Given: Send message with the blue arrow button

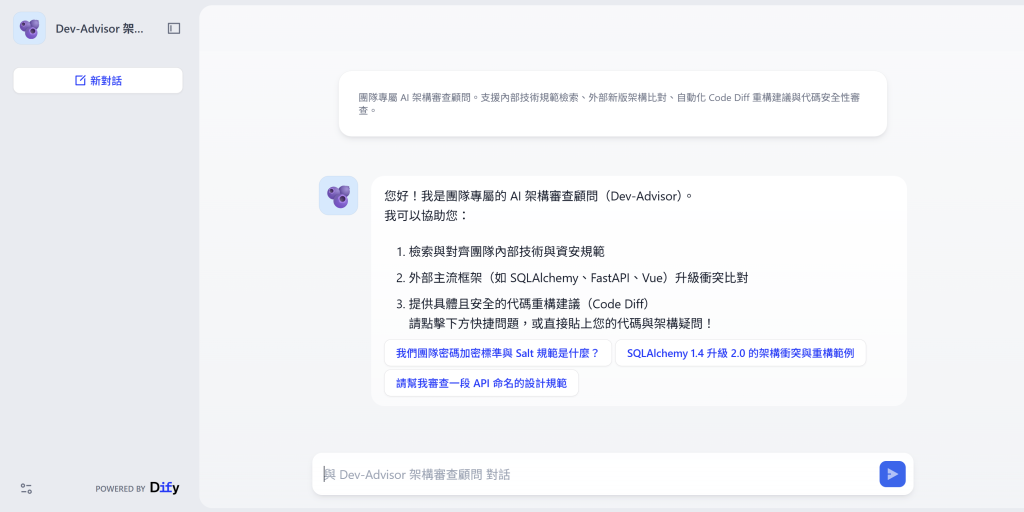Looking at the screenshot, I should 892,474.
